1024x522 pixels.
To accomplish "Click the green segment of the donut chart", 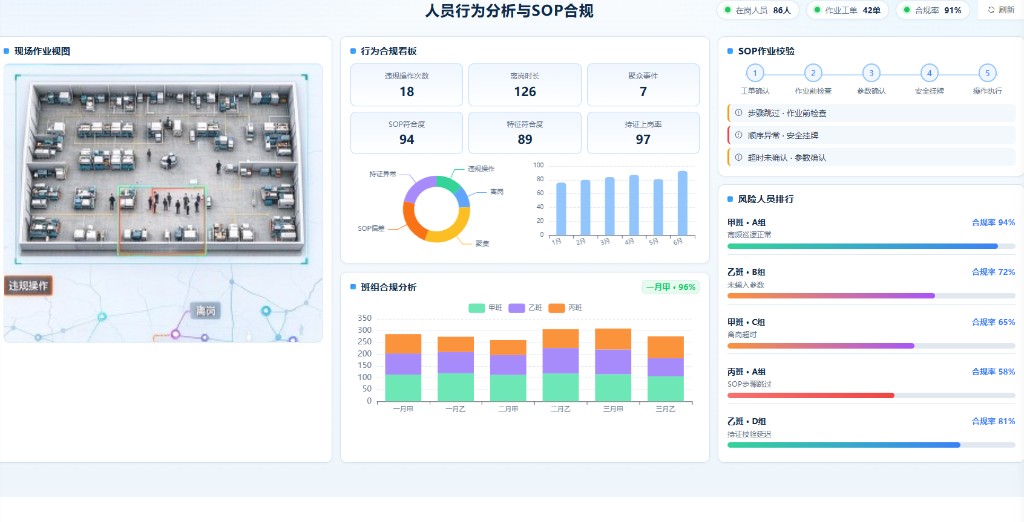I will [449, 184].
